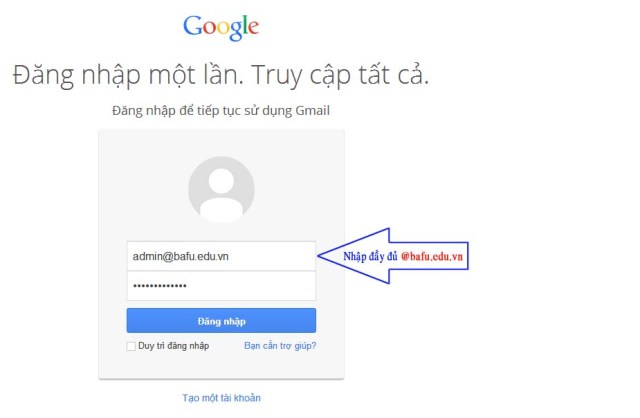
Task: Open the Bạn cần trợ giúp? link
Action: 280,346
